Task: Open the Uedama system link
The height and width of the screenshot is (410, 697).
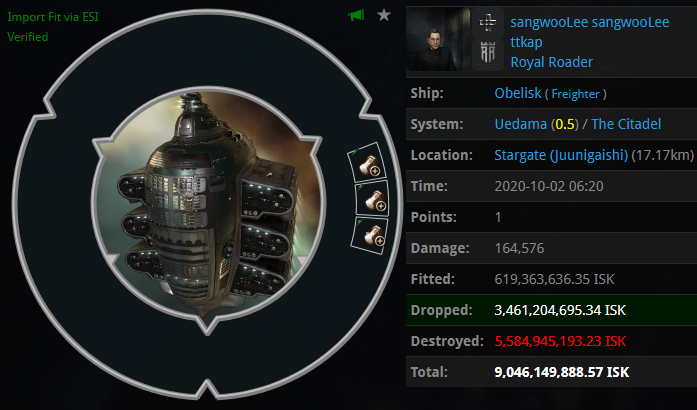Action: 521,124
